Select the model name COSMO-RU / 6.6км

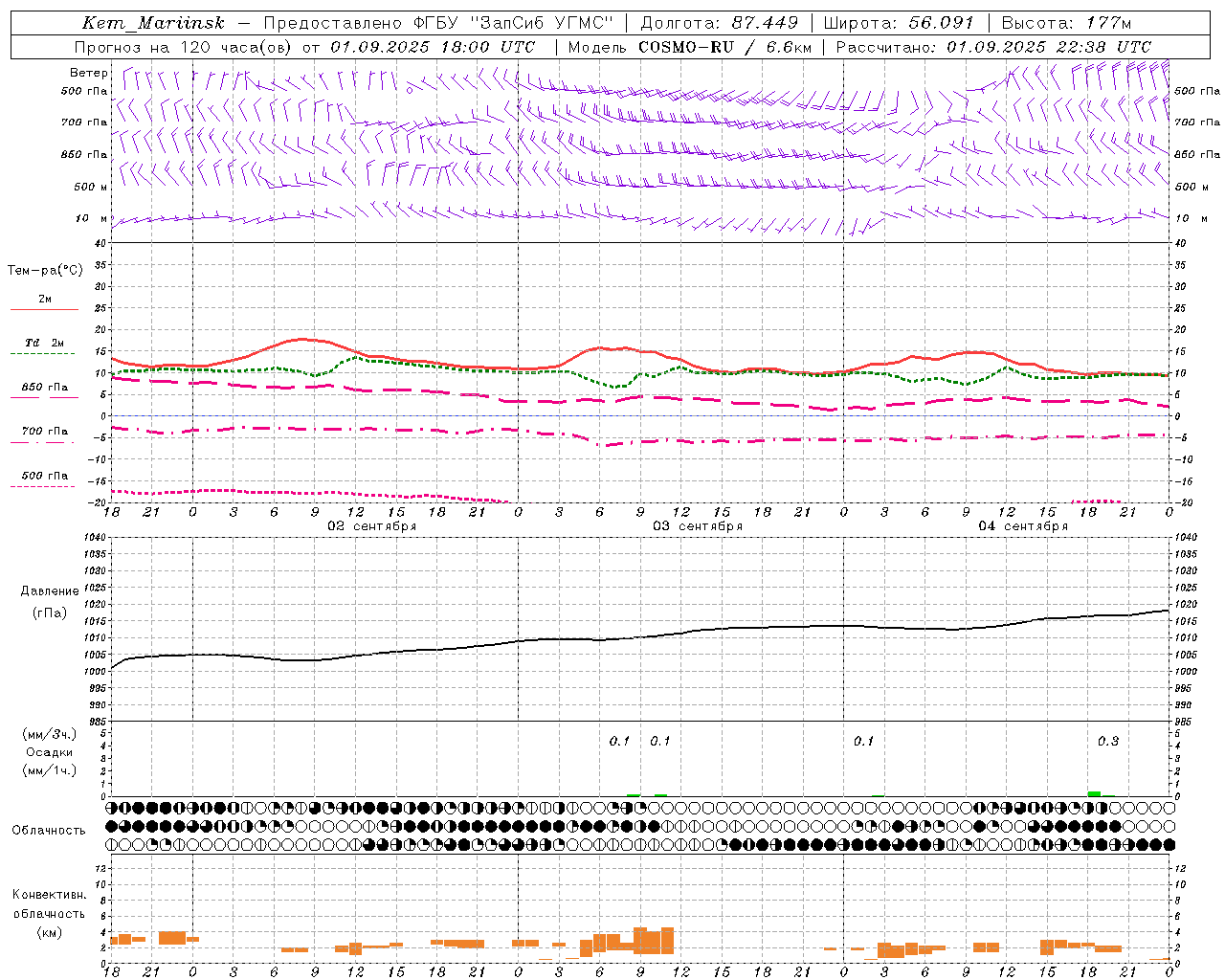coord(725,47)
